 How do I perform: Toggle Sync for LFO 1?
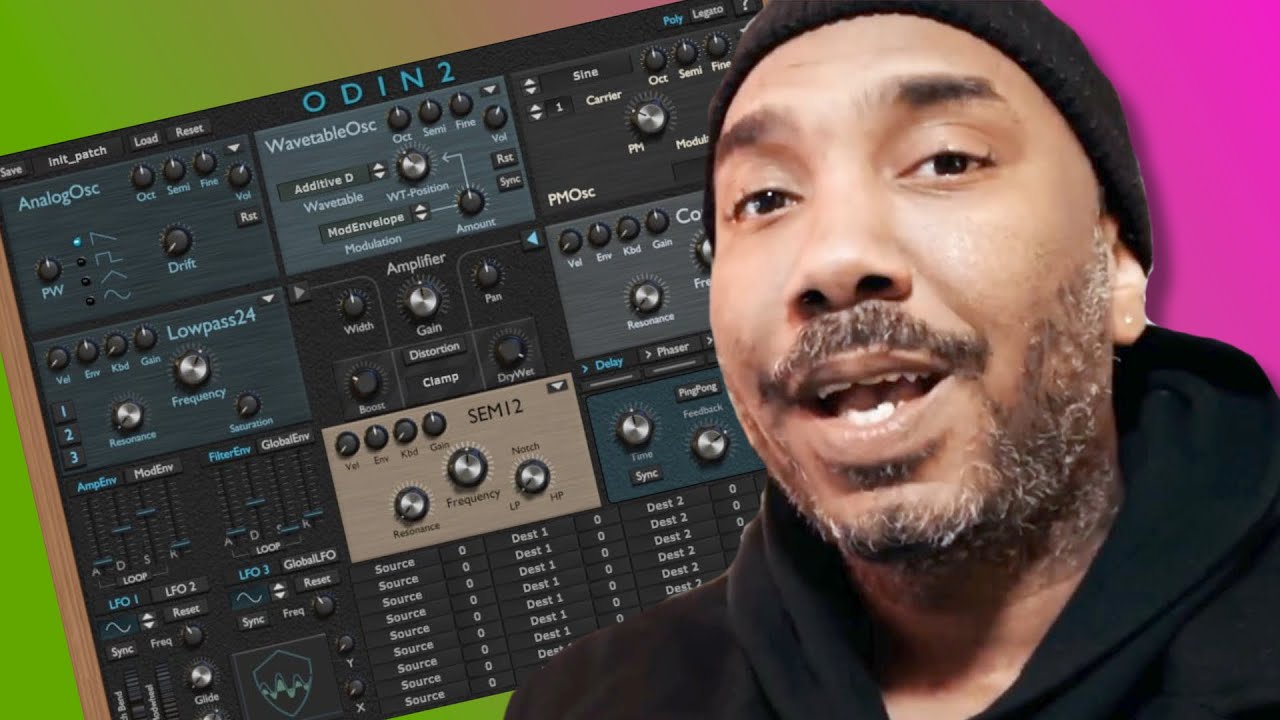tap(123, 651)
